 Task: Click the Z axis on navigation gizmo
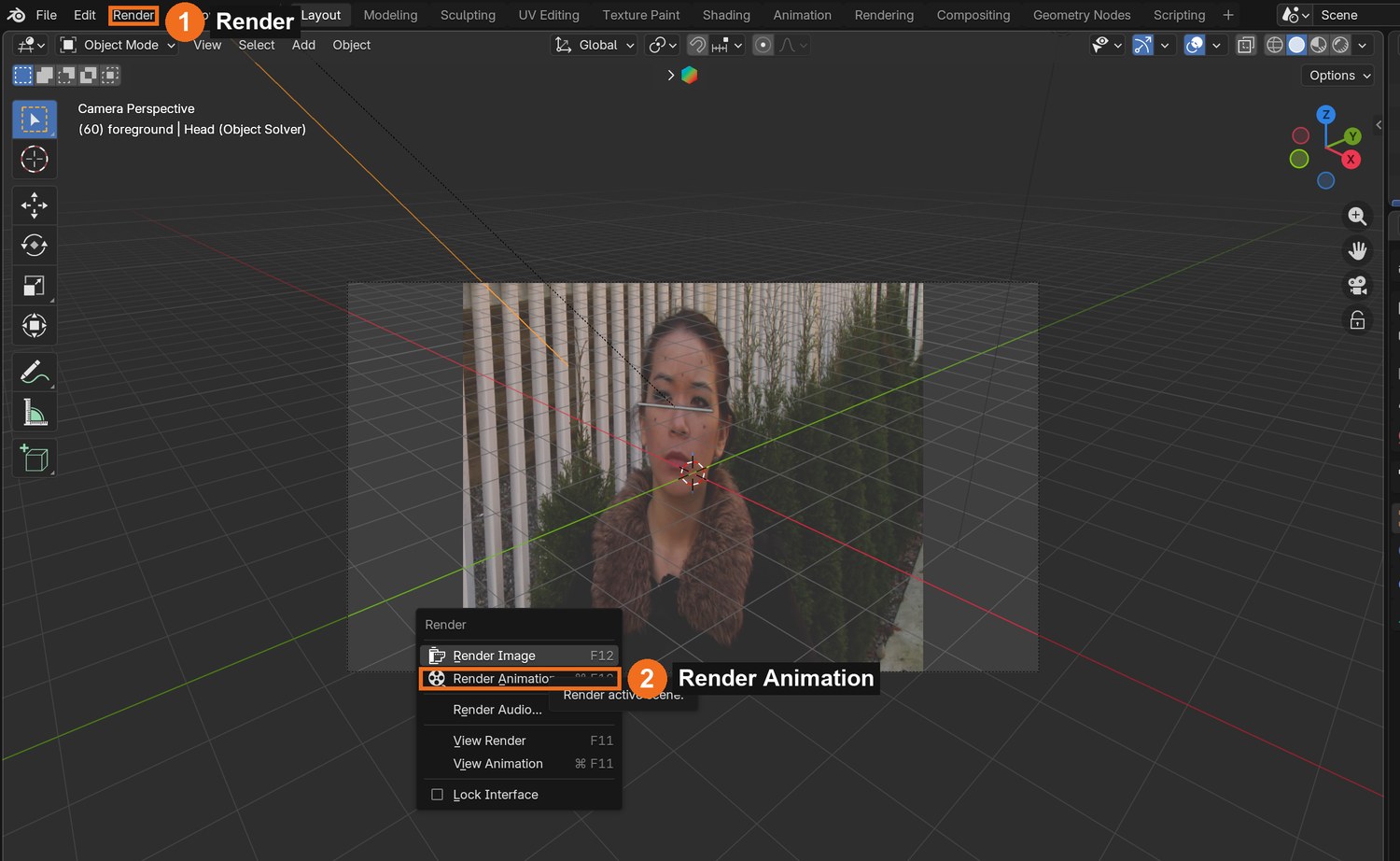pos(1325,115)
